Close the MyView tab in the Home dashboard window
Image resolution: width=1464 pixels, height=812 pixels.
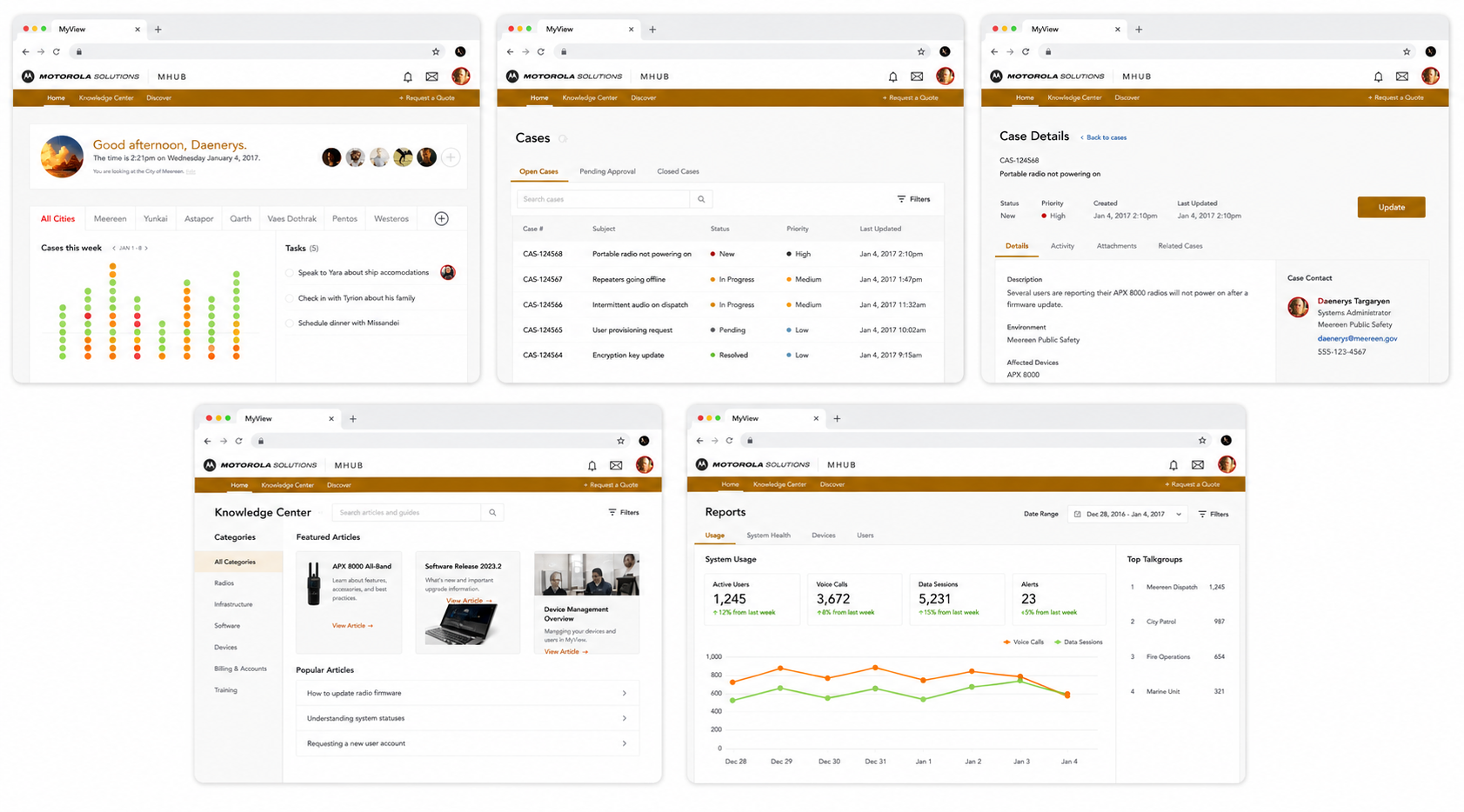tap(137, 30)
